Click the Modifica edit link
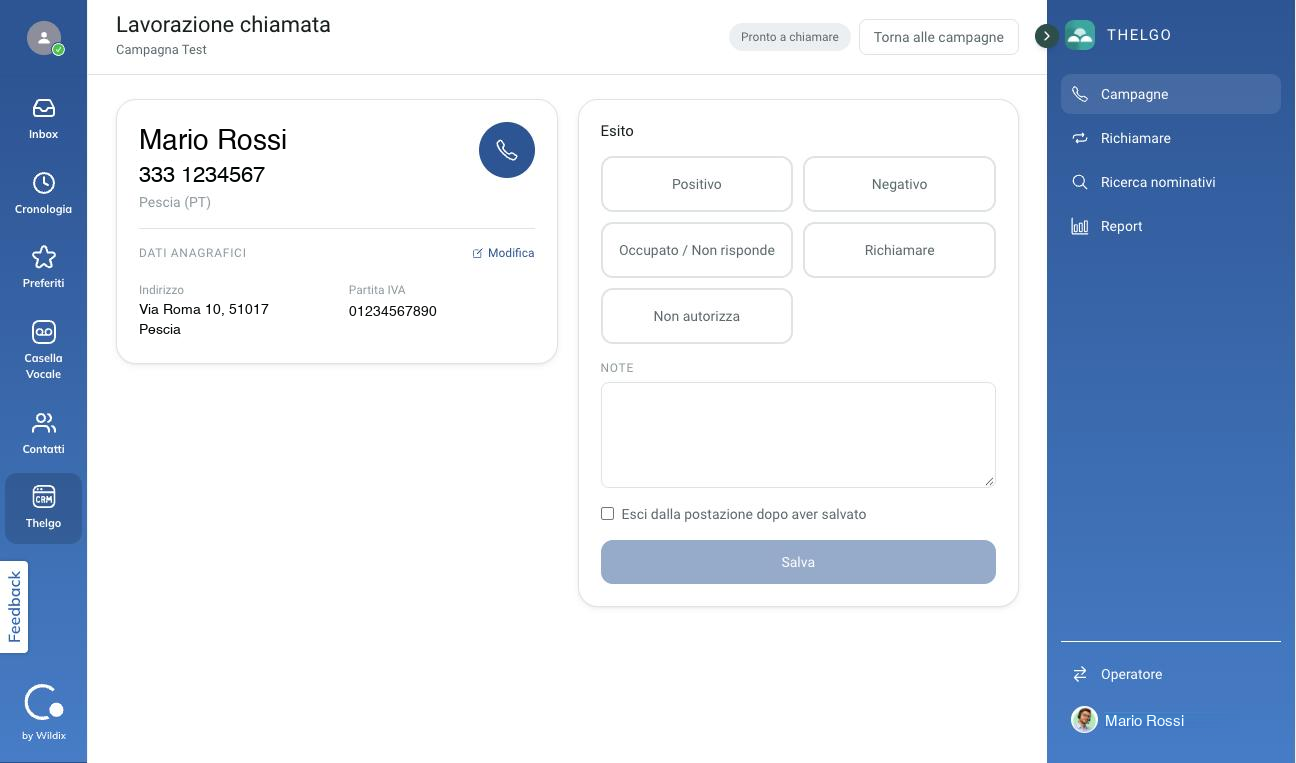Viewport: 1296px width, 763px height. click(503, 253)
